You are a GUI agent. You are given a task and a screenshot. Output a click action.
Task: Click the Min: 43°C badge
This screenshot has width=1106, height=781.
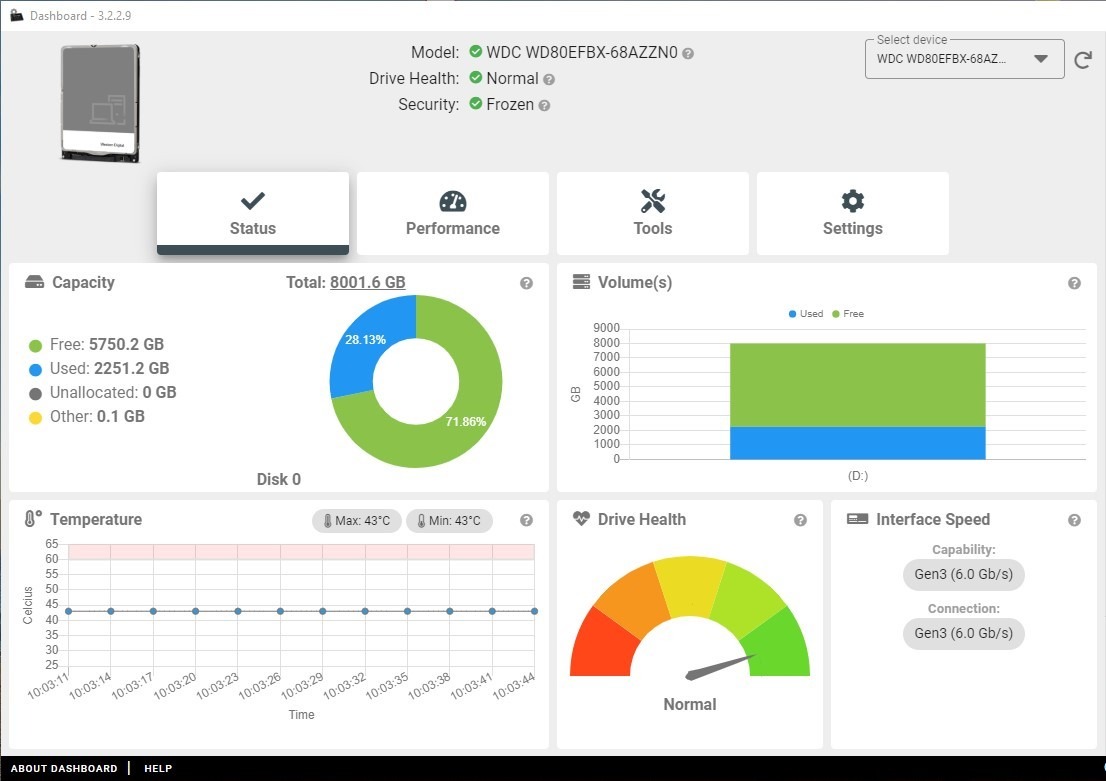[449, 521]
